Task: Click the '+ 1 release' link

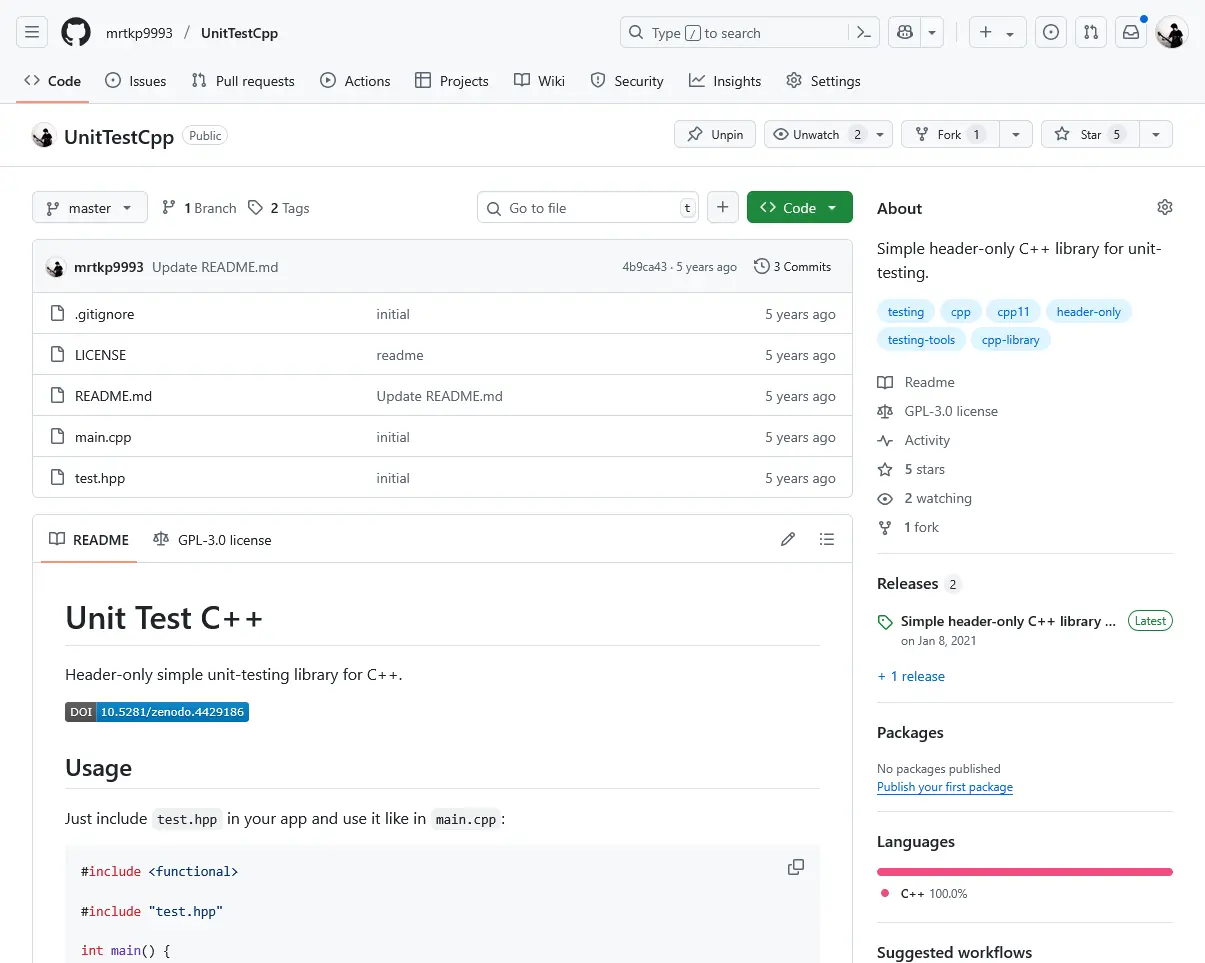Action: [911, 676]
